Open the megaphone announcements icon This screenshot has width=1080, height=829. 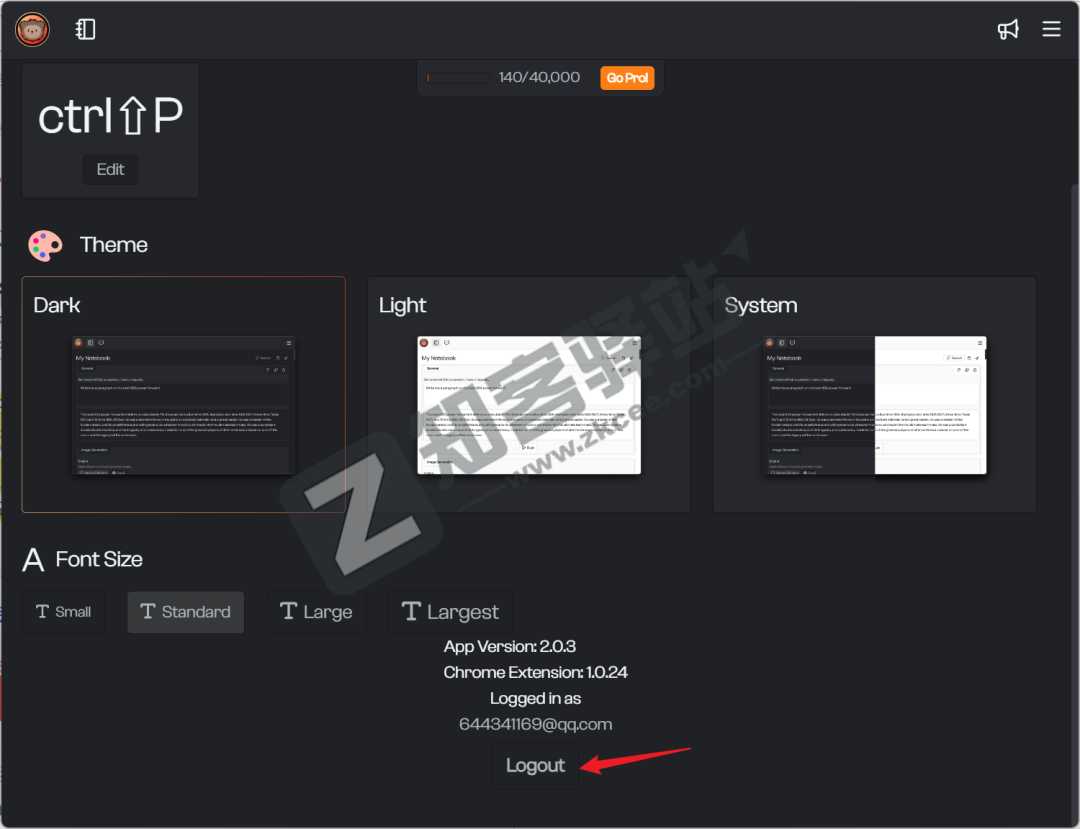(1008, 30)
